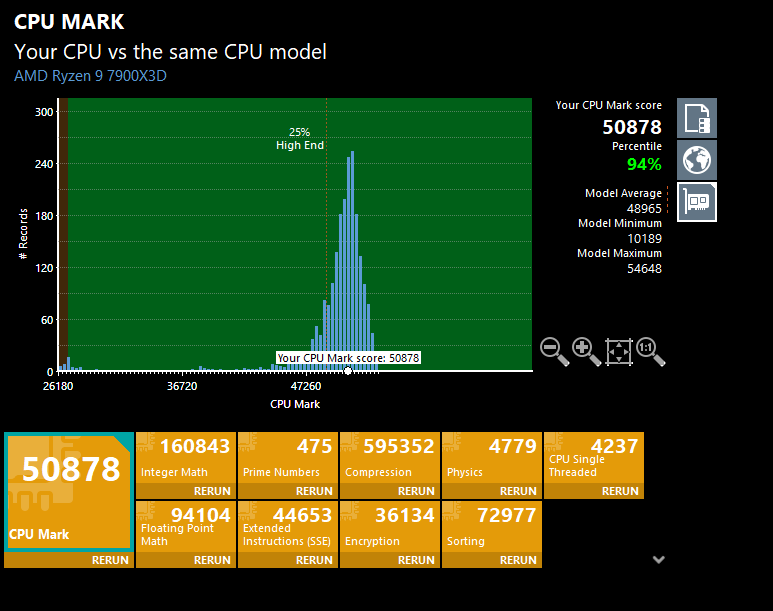
Task: Select the CPU Single Threaded 4237 tile
Action: [x=594, y=458]
